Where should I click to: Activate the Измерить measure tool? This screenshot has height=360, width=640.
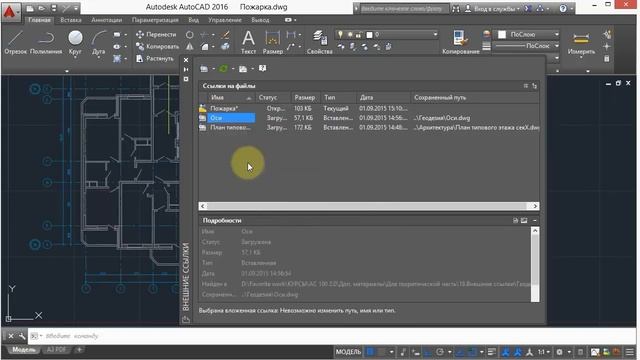pyautogui.click(x=581, y=42)
